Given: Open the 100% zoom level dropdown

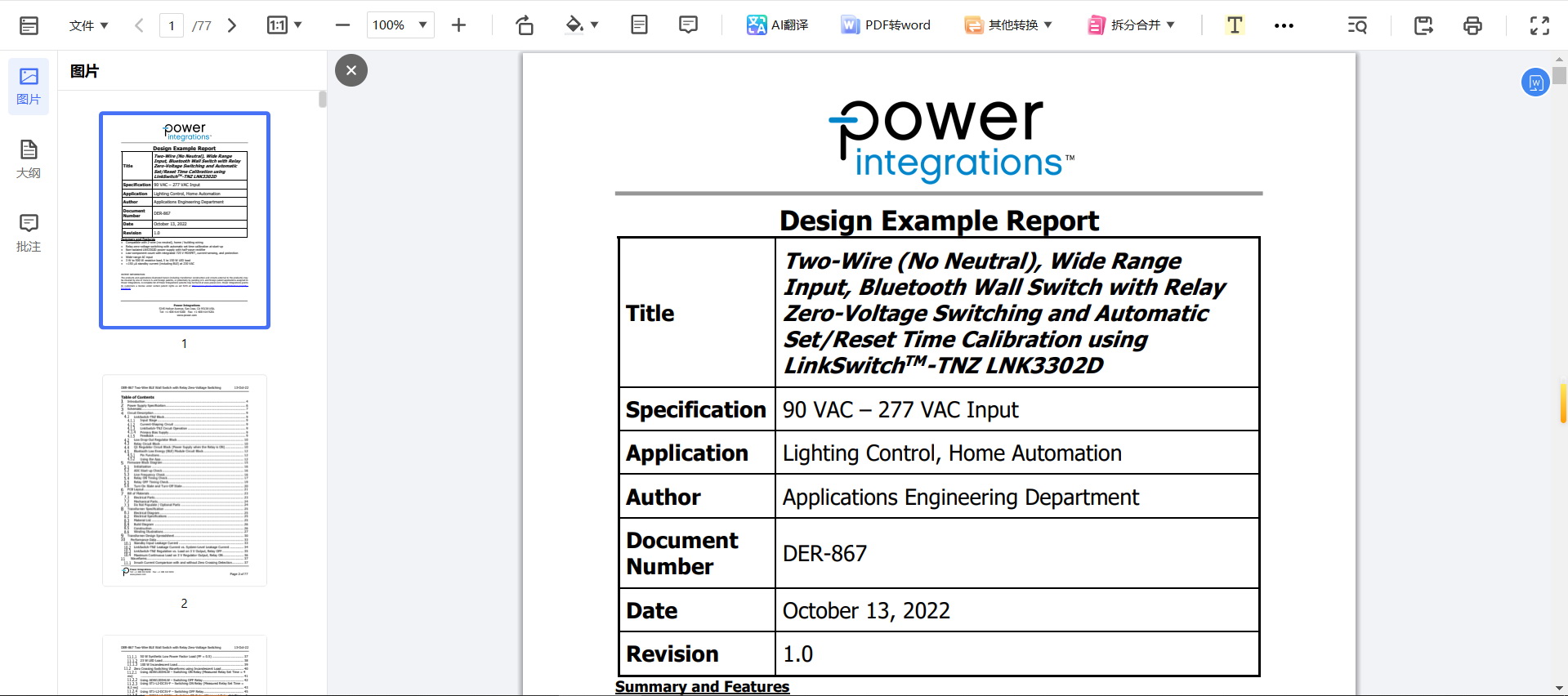Looking at the screenshot, I should tap(400, 25).
